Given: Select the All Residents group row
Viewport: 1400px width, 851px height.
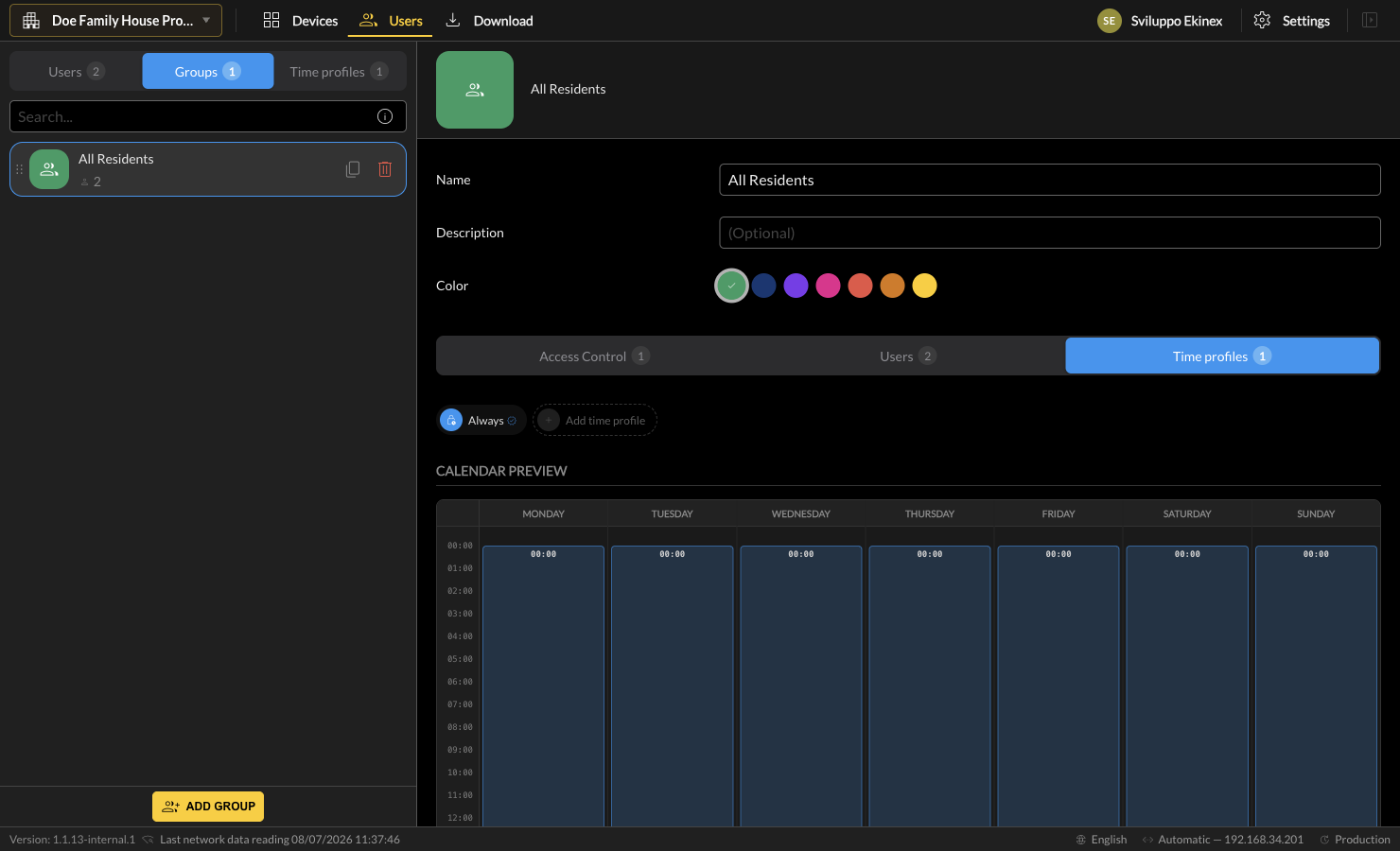Looking at the screenshot, I should pyautogui.click(x=208, y=169).
